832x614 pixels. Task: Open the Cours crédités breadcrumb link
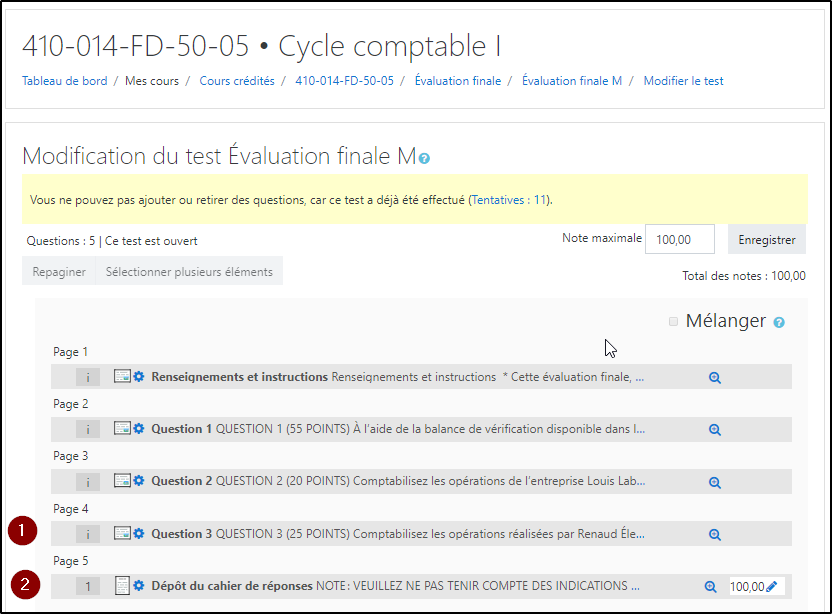click(x=237, y=81)
